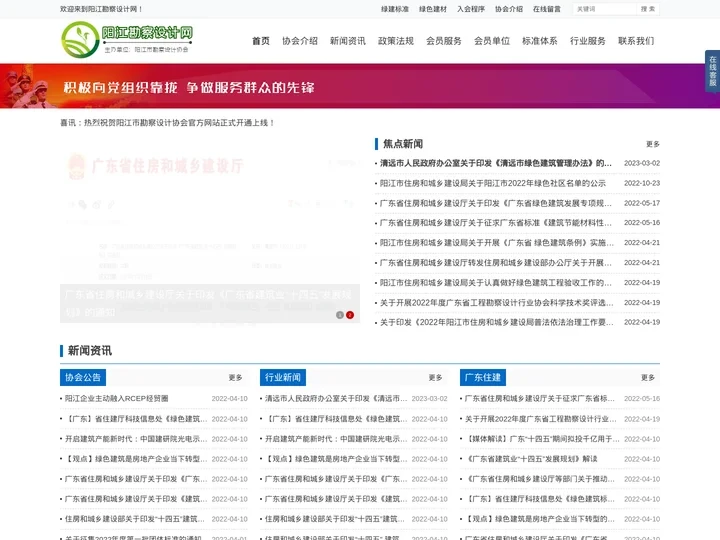This screenshot has height=540, width=720.
Task: Open the 在线留言 top link
Action: tap(546, 9)
